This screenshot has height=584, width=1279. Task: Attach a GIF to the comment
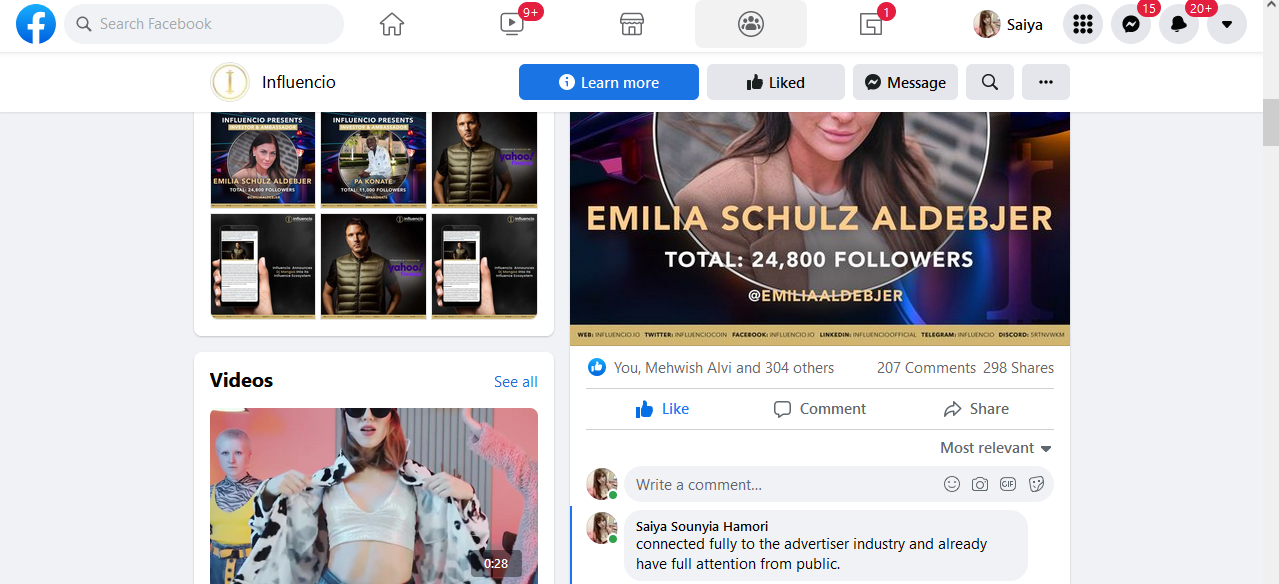(x=1008, y=484)
